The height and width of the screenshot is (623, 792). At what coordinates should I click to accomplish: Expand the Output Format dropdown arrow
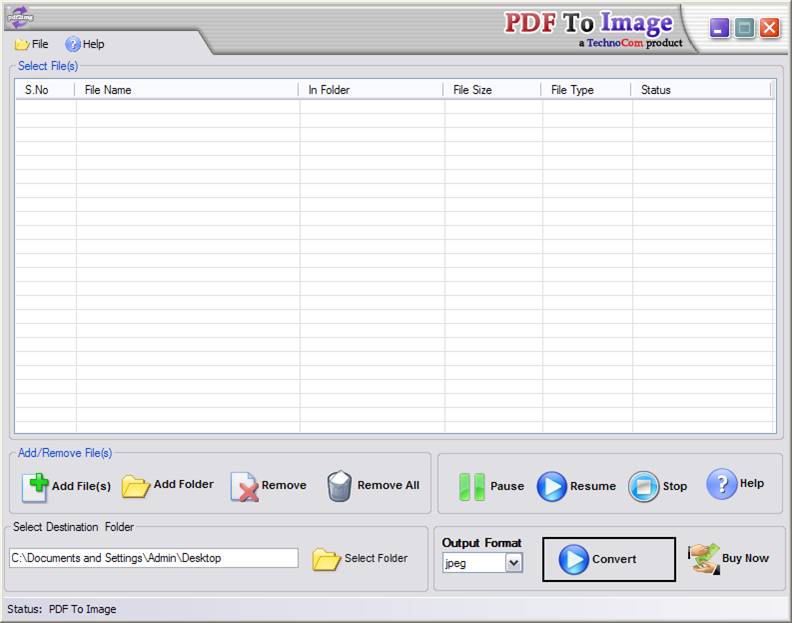[x=514, y=562]
